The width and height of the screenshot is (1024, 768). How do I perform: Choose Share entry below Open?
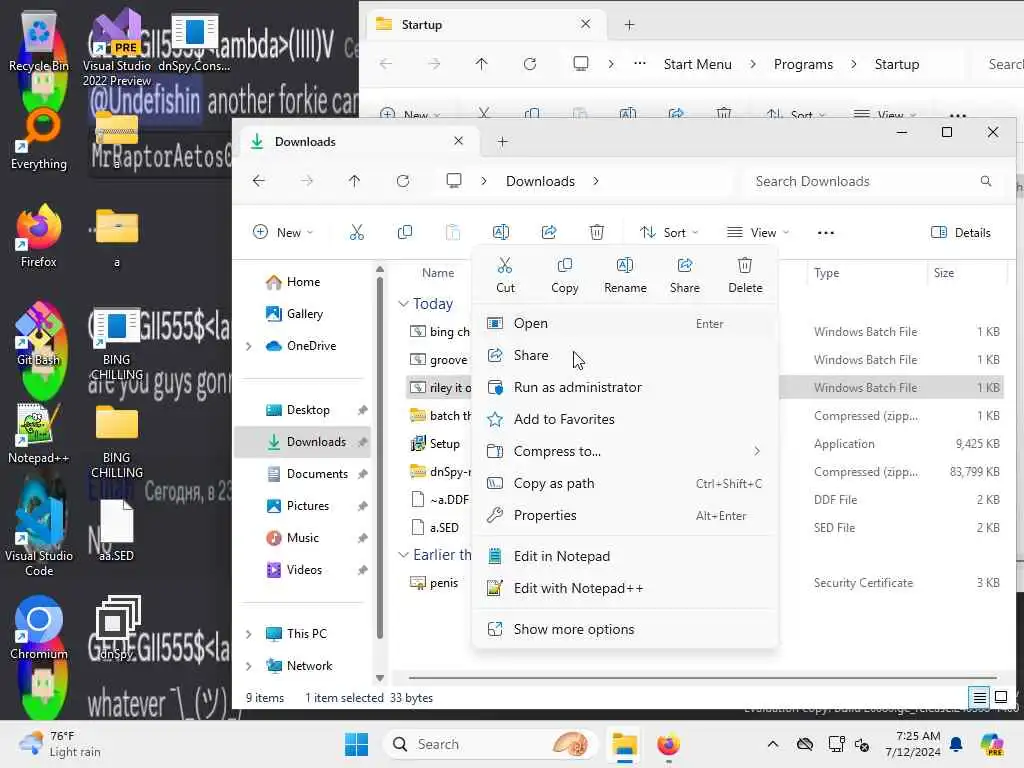pyautogui.click(x=625, y=355)
